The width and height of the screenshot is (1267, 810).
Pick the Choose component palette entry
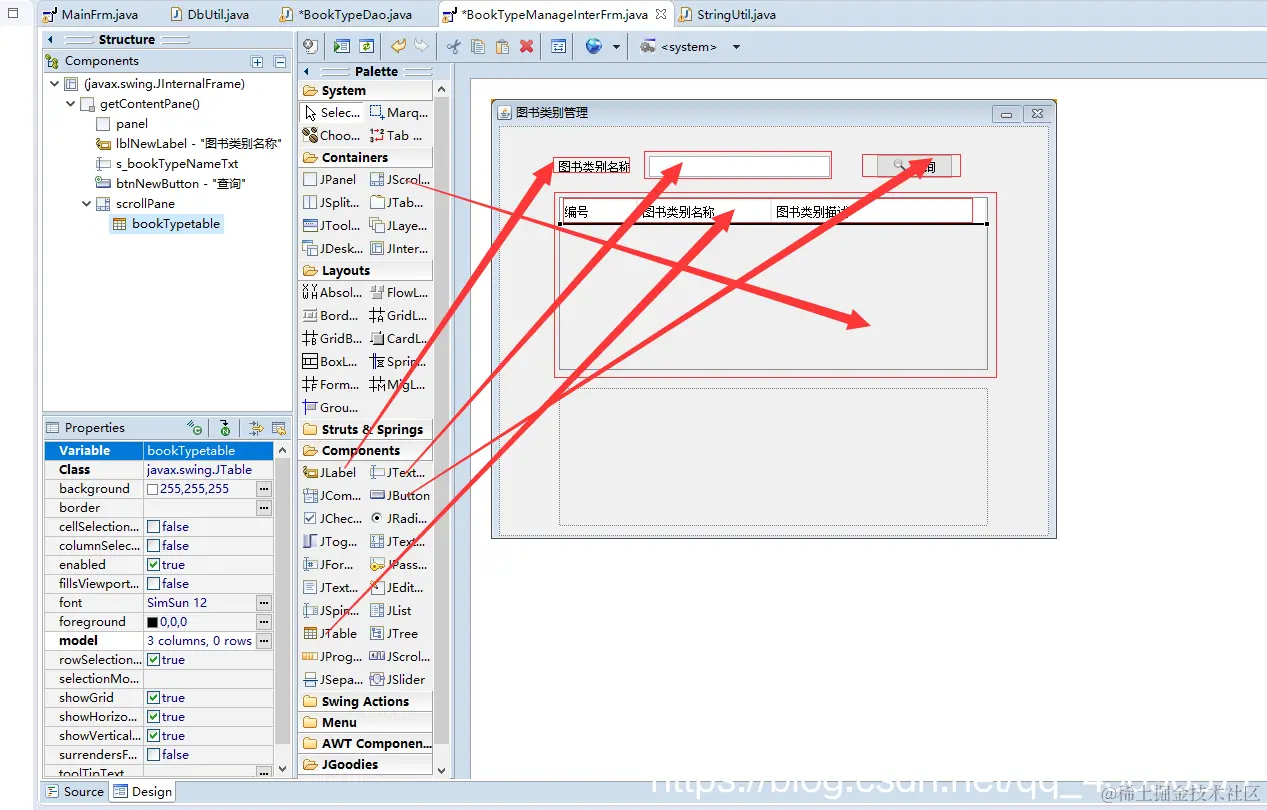click(332, 136)
